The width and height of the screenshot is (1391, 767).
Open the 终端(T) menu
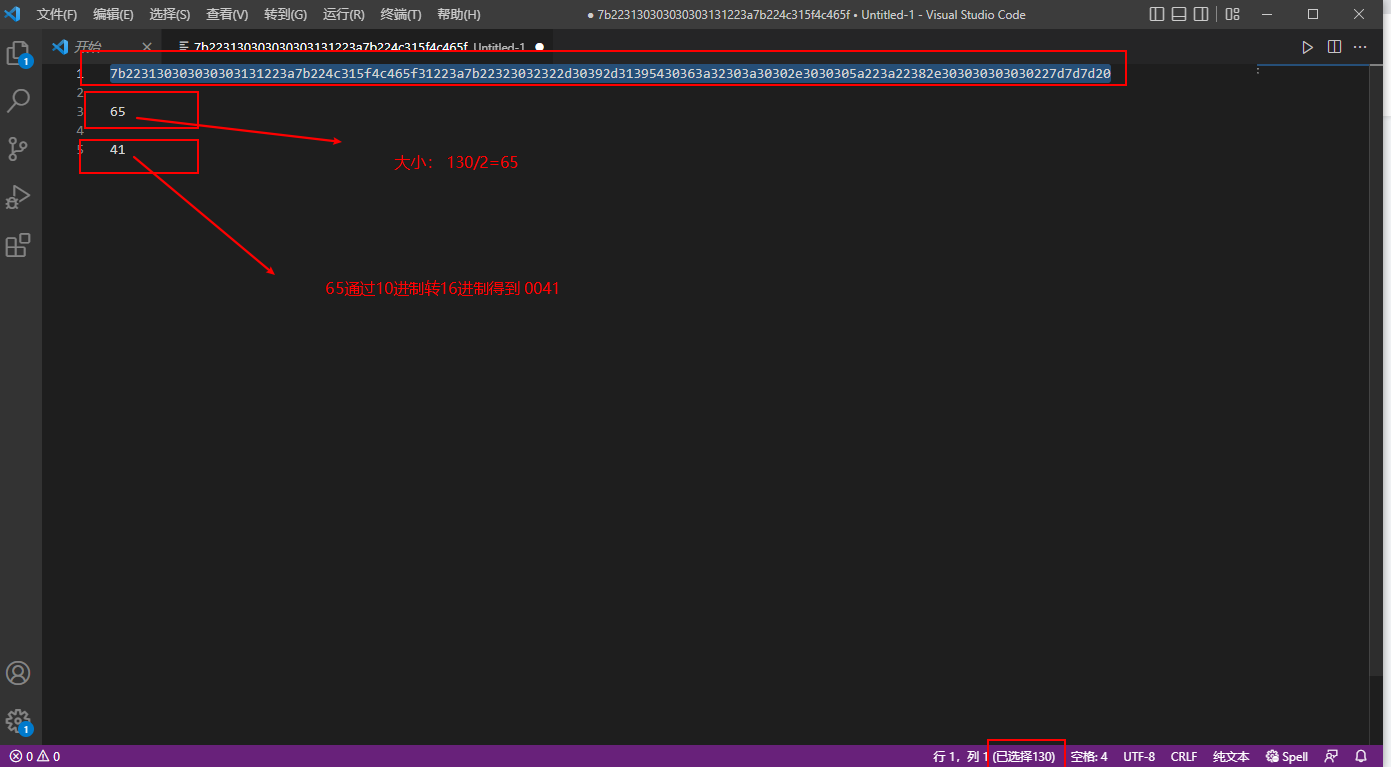(401, 15)
